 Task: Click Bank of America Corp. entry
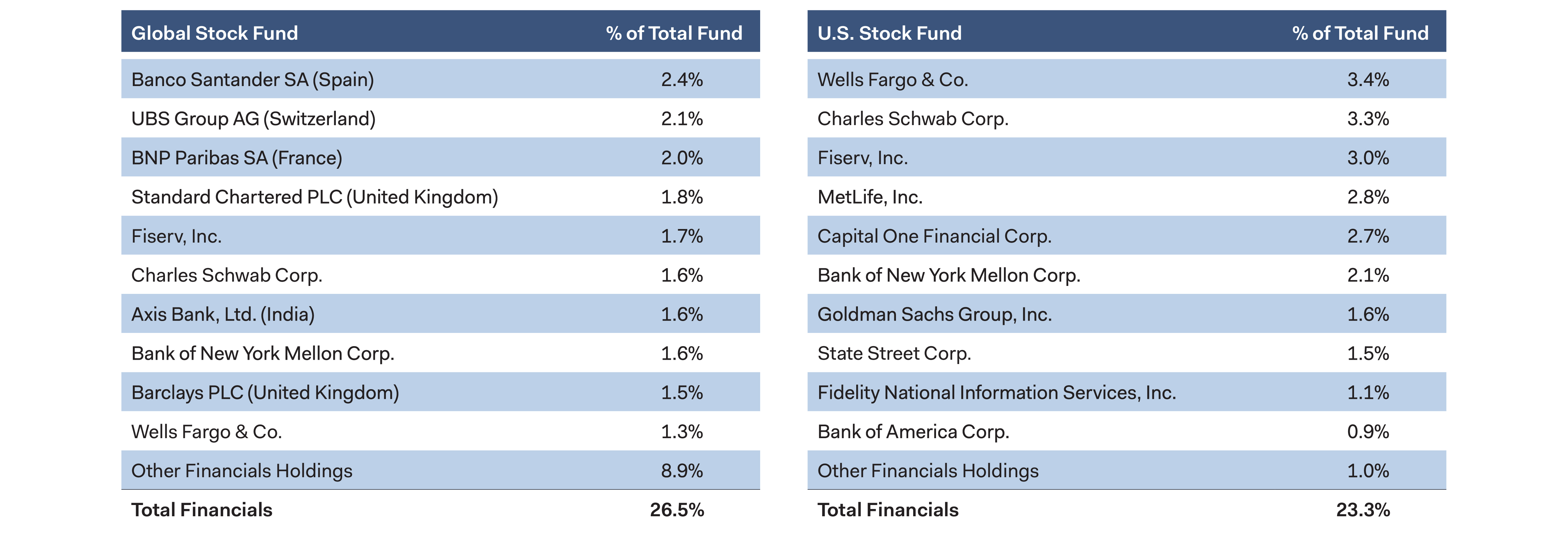tap(913, 432)
